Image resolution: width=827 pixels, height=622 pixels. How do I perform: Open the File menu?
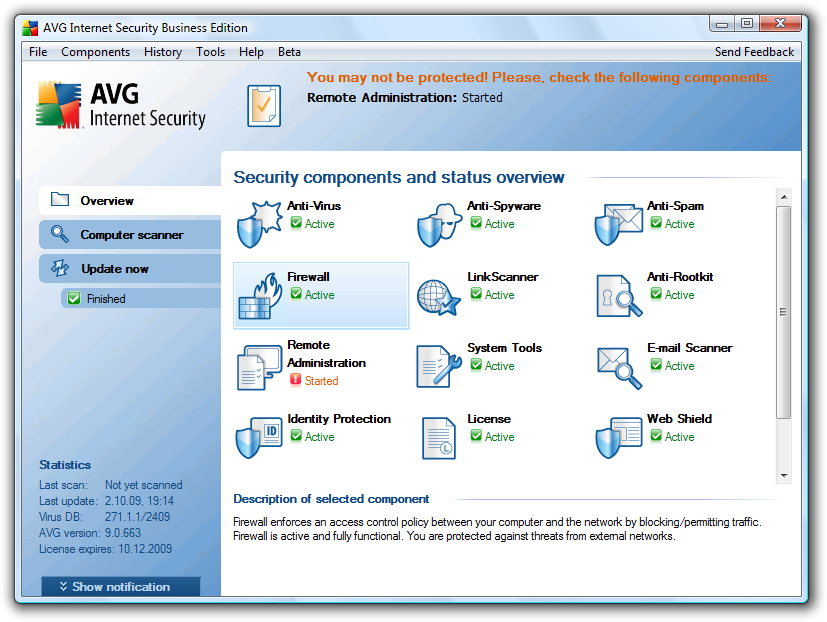38,52
